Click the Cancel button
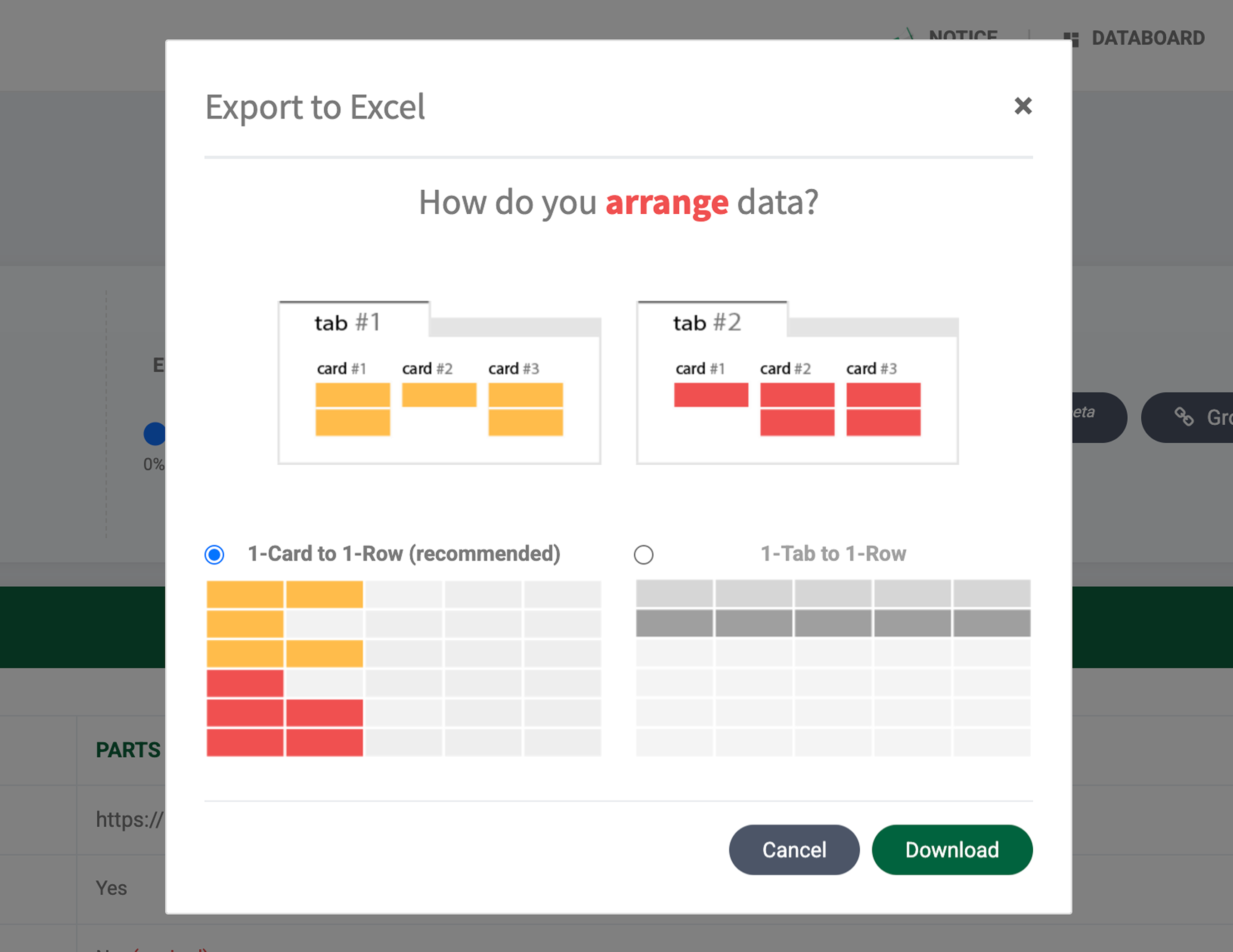Image resolution: width=1233 pixels, height=952 pixels. (x=794, y=849)
